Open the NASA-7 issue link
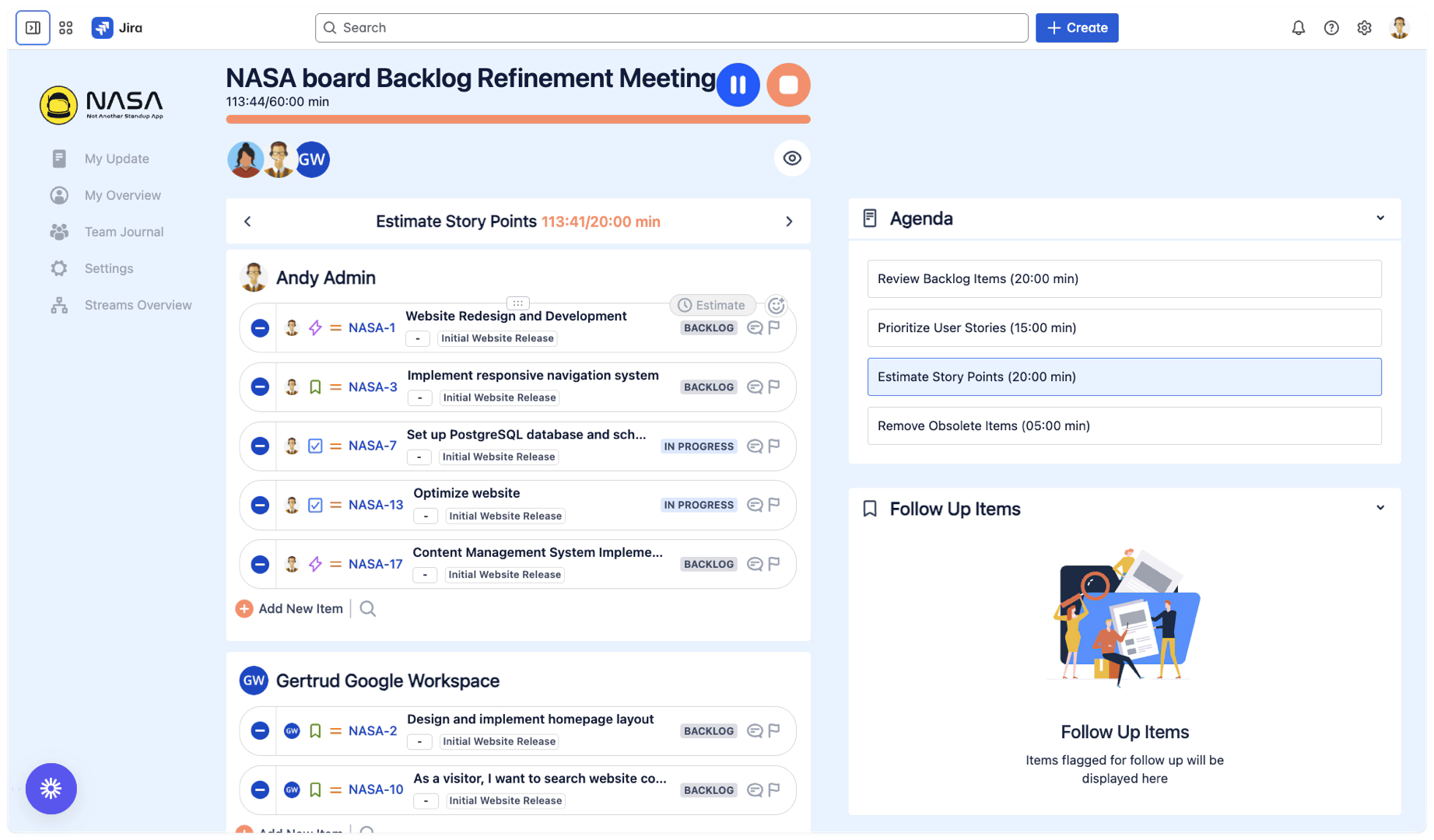1434x840 pixels. tap(373, 446)
